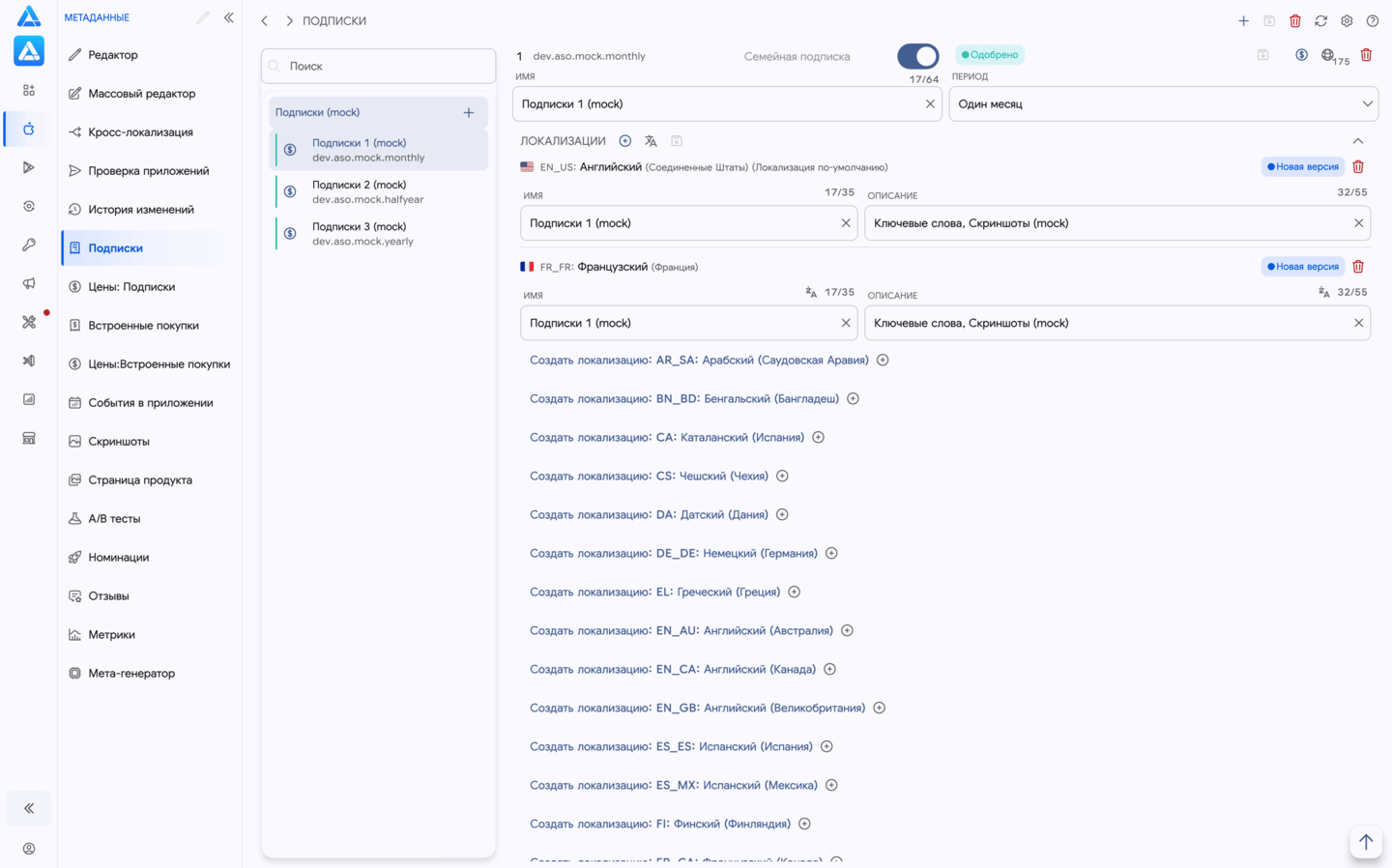Viewport: 1392px width, 868px height.
Task: Click the Поиск search field
Action: (379, 67)
